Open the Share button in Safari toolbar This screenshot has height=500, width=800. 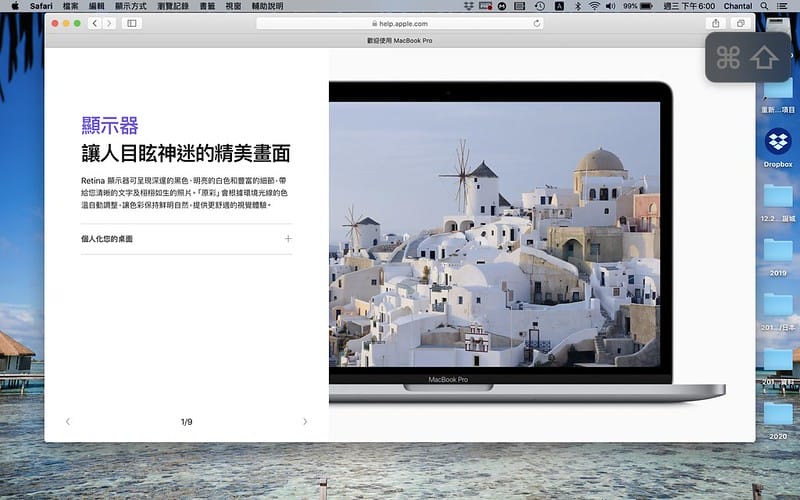click(x=716, y=23)
